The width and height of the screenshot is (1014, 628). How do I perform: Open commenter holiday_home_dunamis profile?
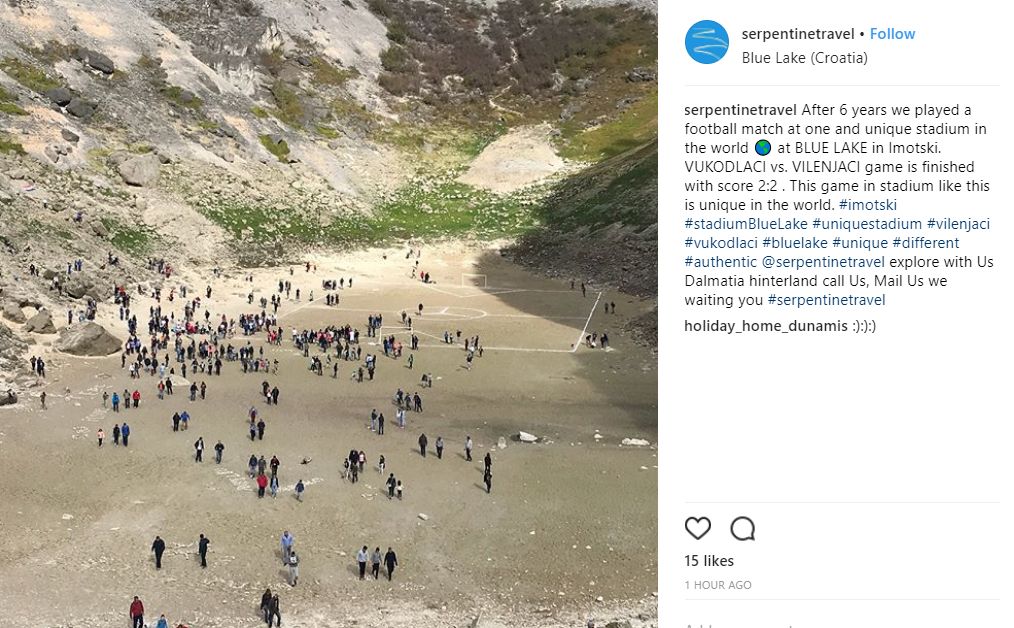766,325
